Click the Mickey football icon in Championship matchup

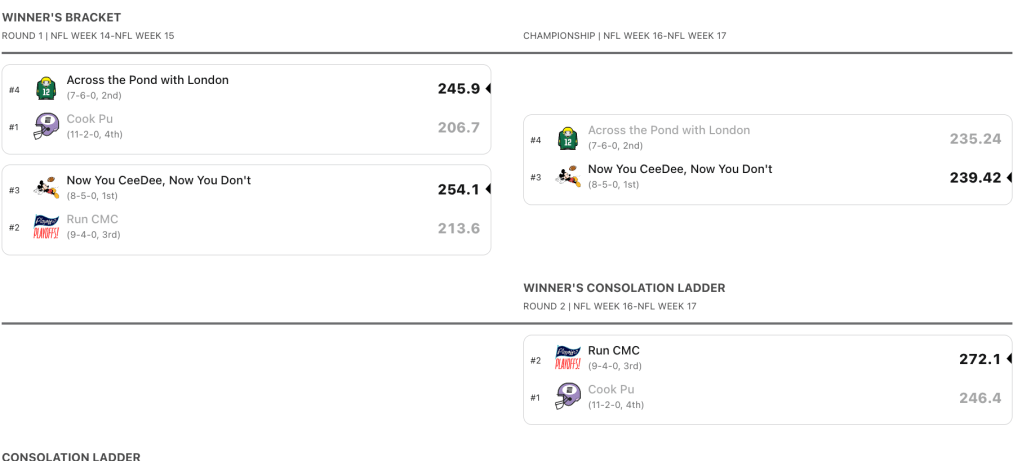coord(567,176)
